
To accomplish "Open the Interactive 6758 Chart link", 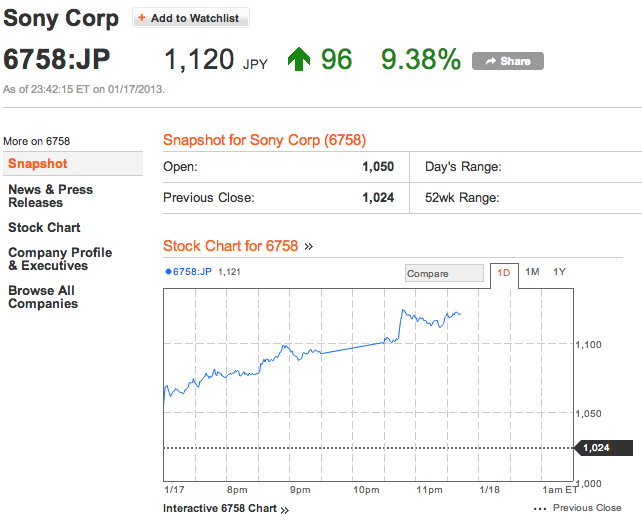I will click(x=220, y=509).
